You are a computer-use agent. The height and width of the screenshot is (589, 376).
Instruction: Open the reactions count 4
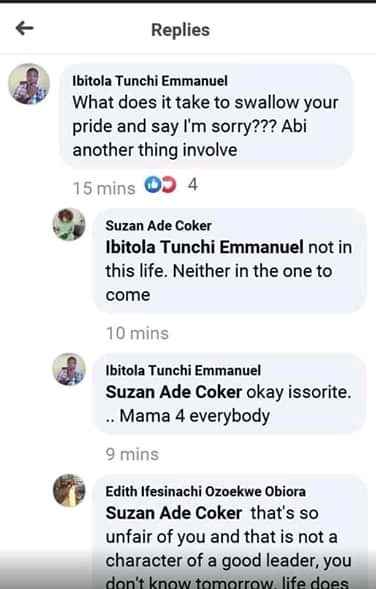pos(192,185)
